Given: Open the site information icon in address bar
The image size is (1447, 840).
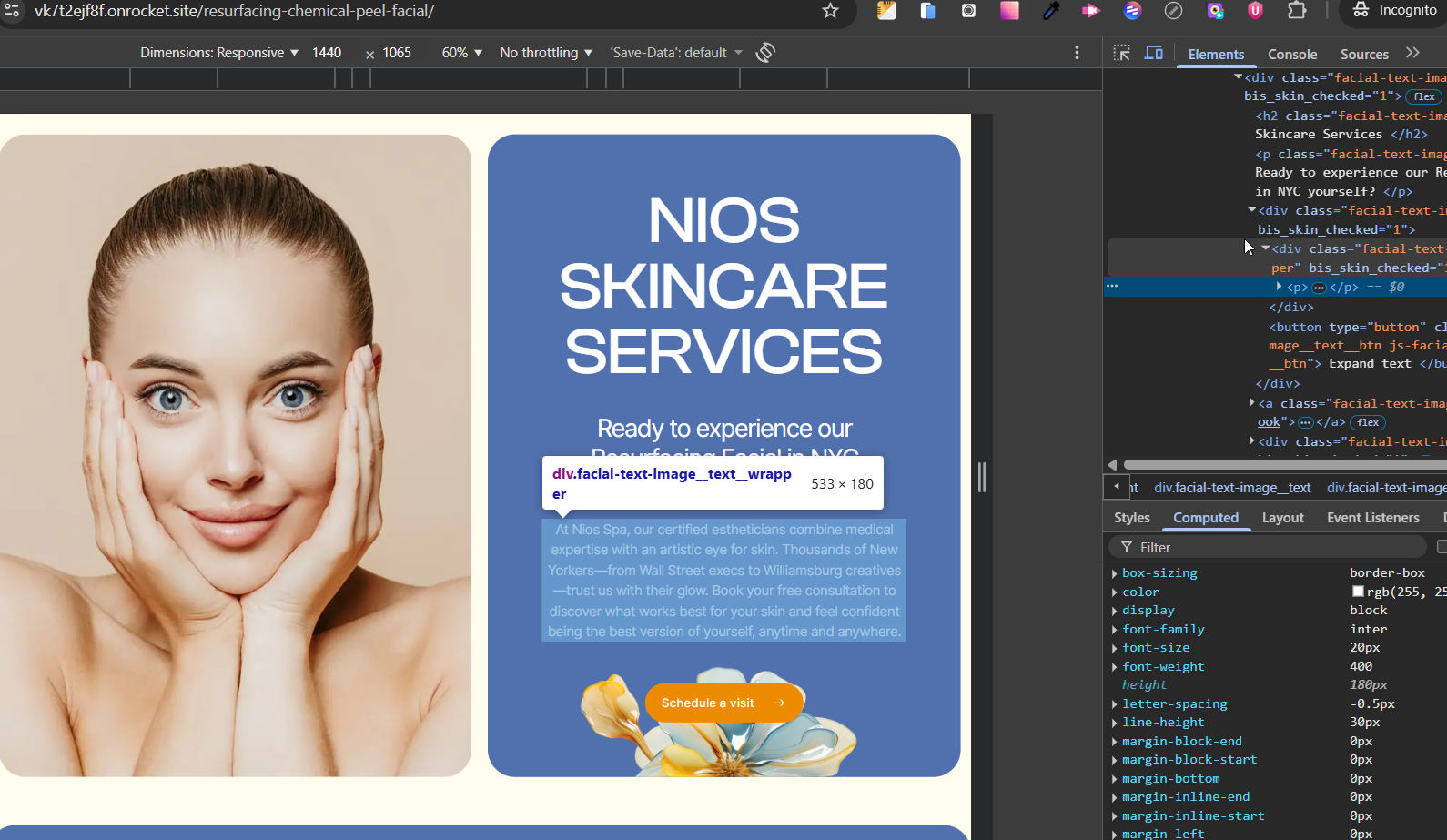Looking at the screenshot, I should 13,11.
